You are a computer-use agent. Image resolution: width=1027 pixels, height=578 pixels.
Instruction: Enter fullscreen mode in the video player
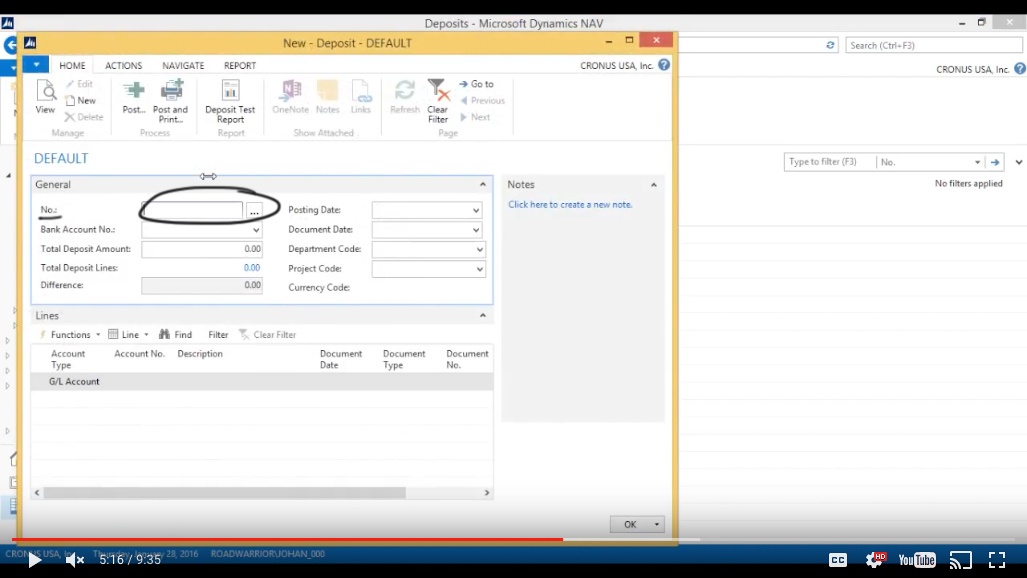click(x=997, y=560)
